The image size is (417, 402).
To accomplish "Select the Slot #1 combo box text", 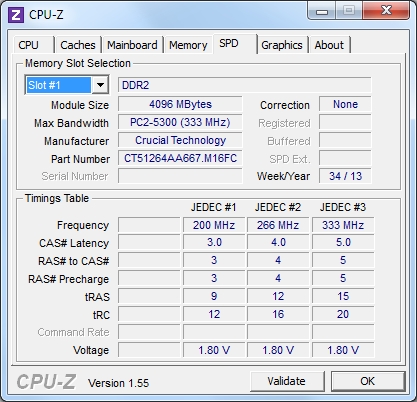I will (x=58, y=85).
